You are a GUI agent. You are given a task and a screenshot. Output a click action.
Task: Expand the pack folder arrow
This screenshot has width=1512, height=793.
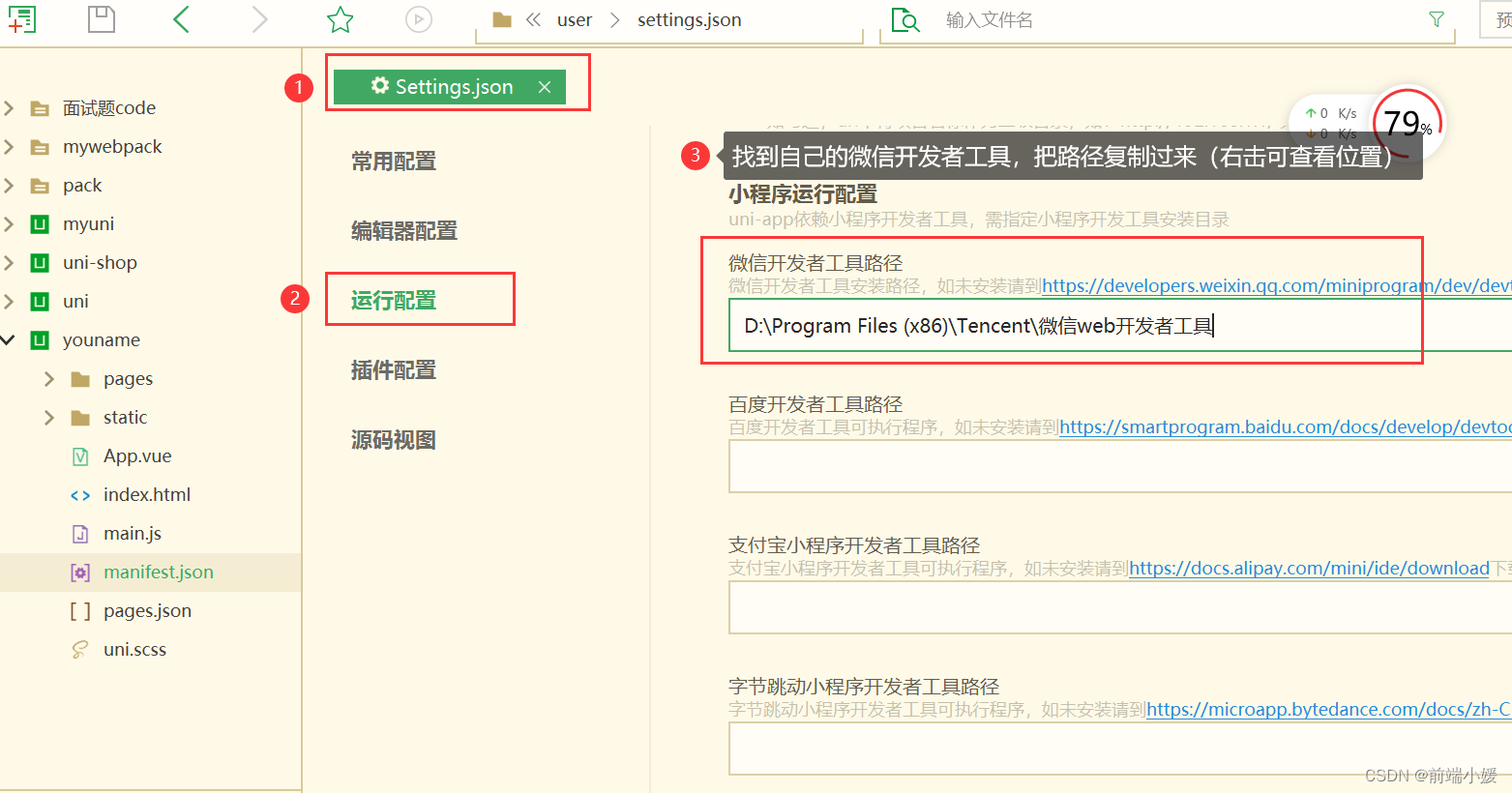click(x=9, y=186)
